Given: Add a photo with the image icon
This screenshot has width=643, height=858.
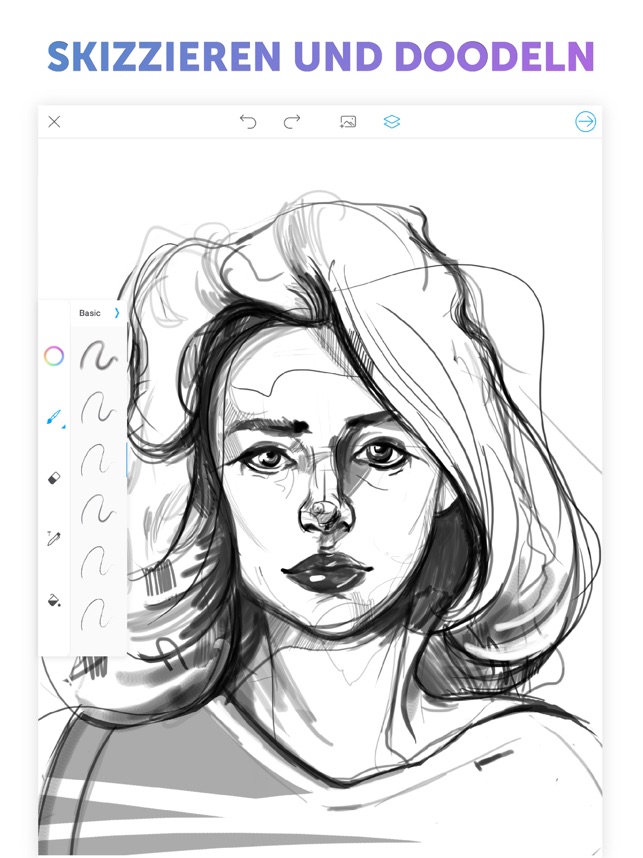Looking at the screenshot, I should [x=348, y=121].
